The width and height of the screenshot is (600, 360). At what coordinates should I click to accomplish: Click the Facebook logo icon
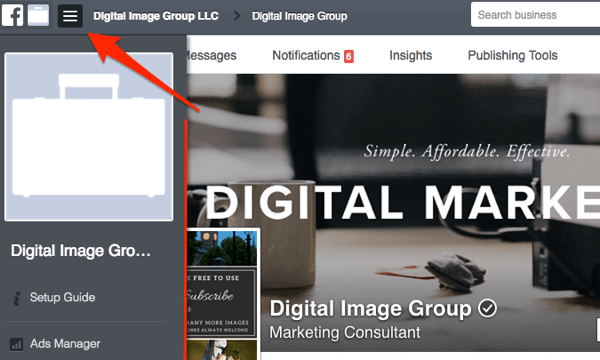pyautogui.click(x=13, y=16)
